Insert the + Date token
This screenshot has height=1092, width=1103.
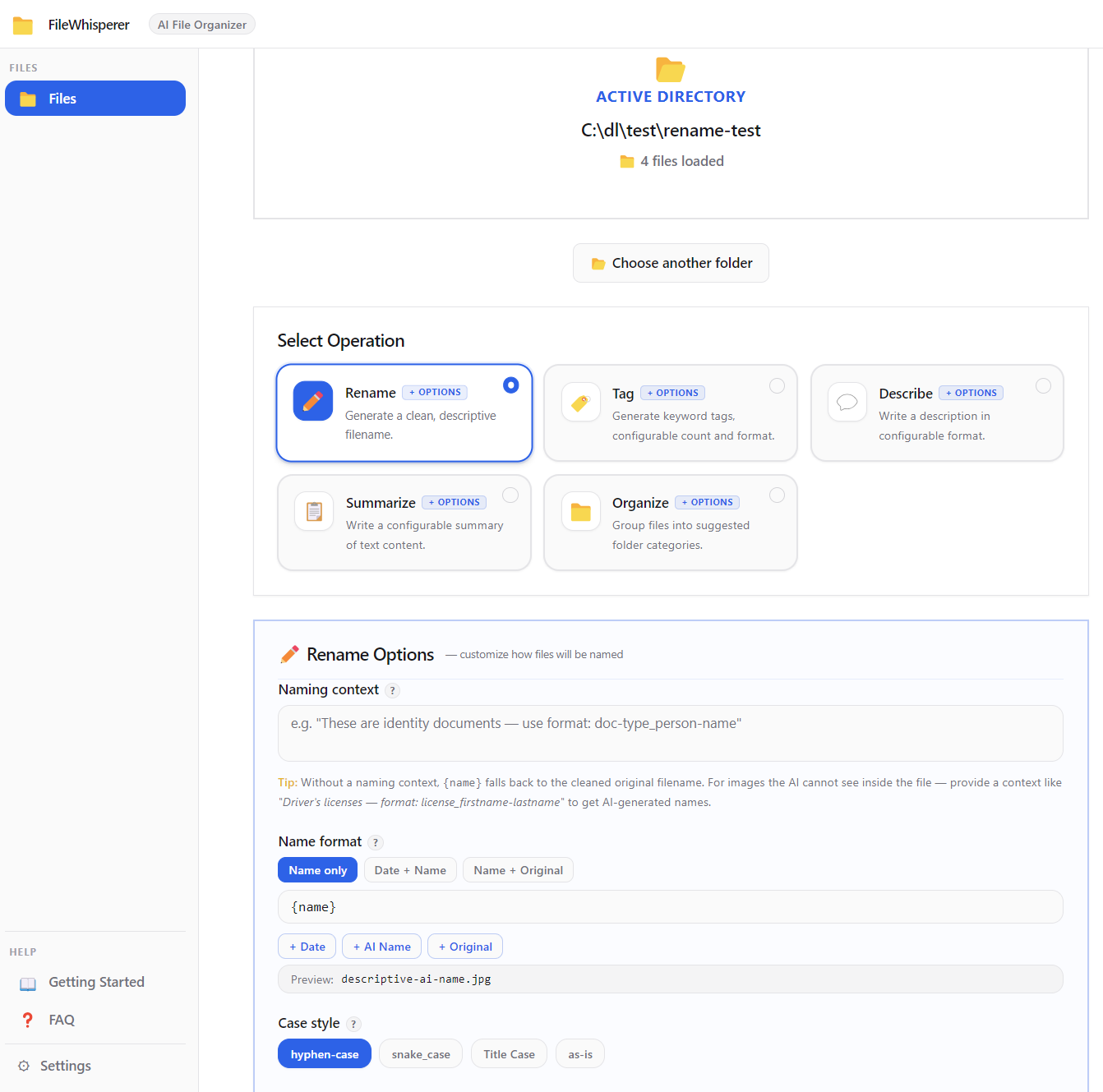(x=307, y=947)
